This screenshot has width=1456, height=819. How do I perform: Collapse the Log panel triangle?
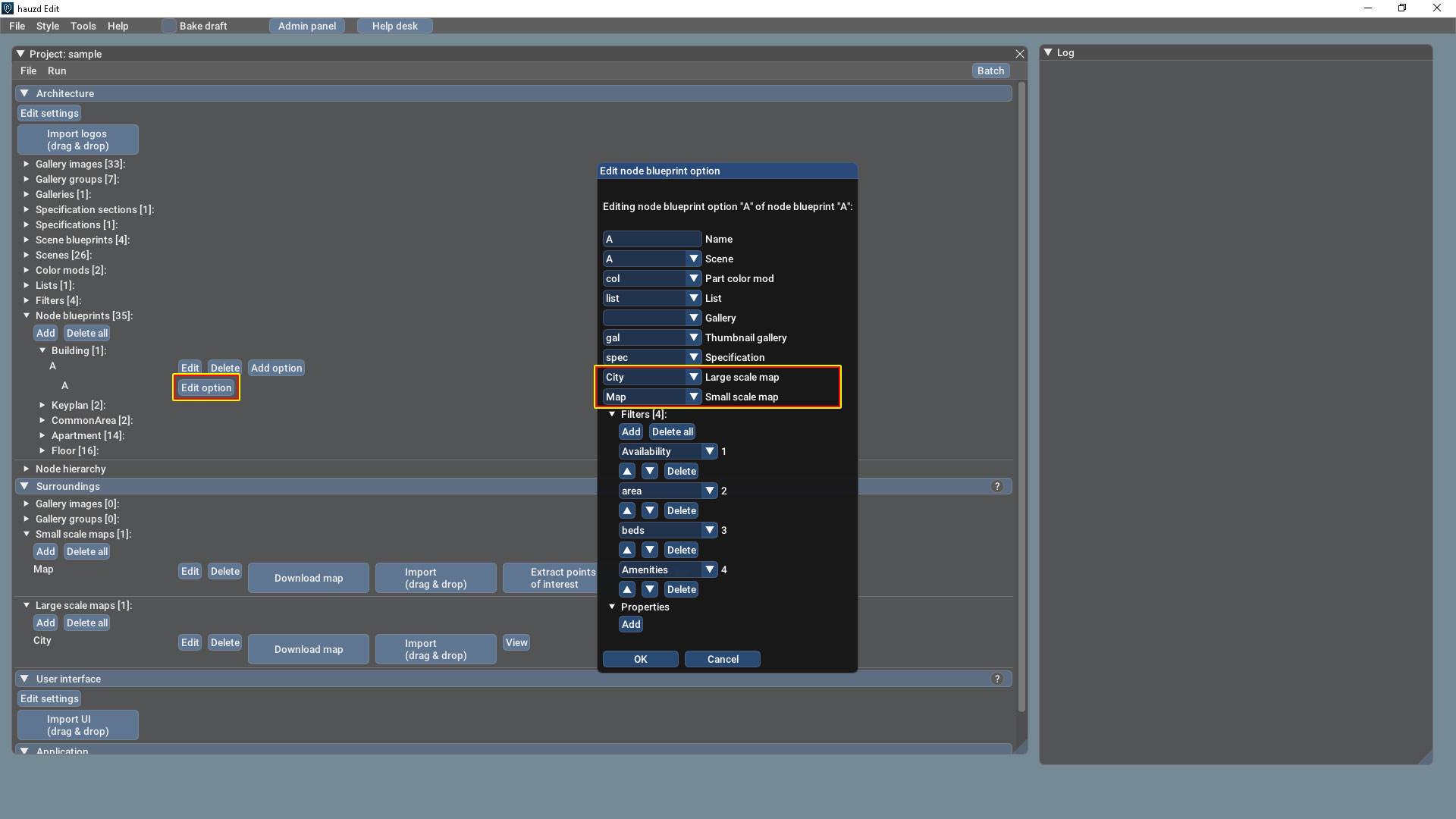pos(1048,52)
